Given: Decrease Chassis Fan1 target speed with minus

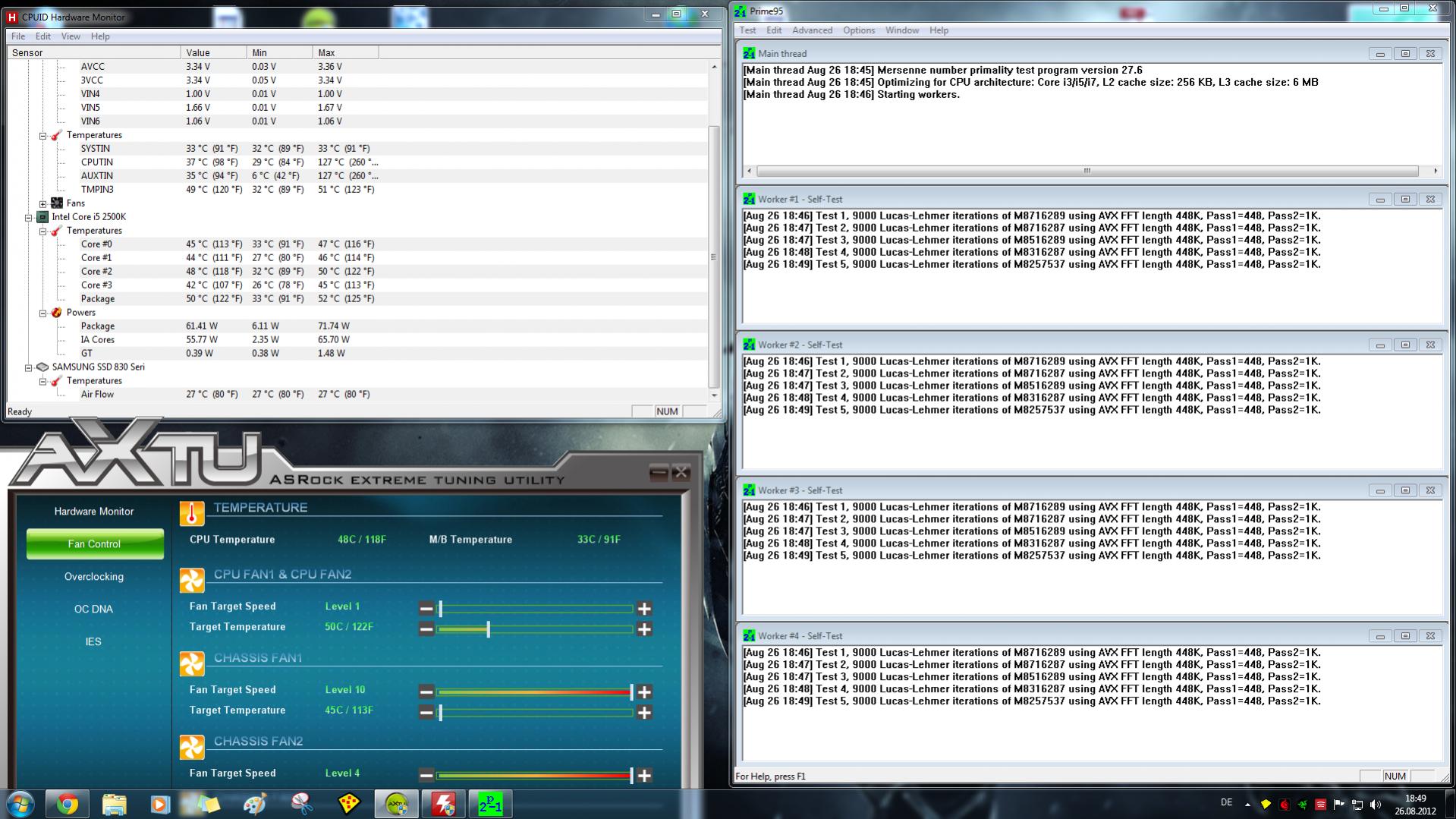Looking at the screenshot, I should pos(426,692).
